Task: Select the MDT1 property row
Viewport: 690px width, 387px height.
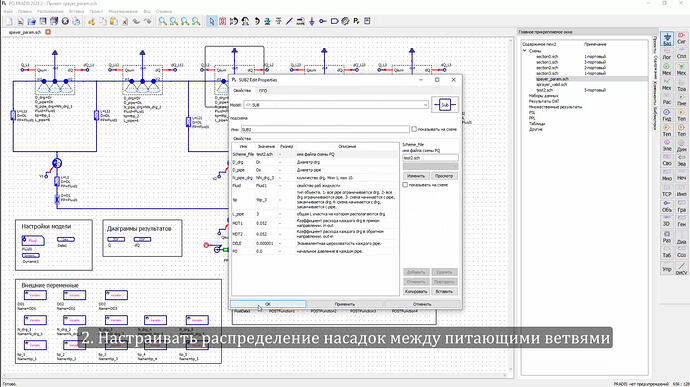Action: 315,223
